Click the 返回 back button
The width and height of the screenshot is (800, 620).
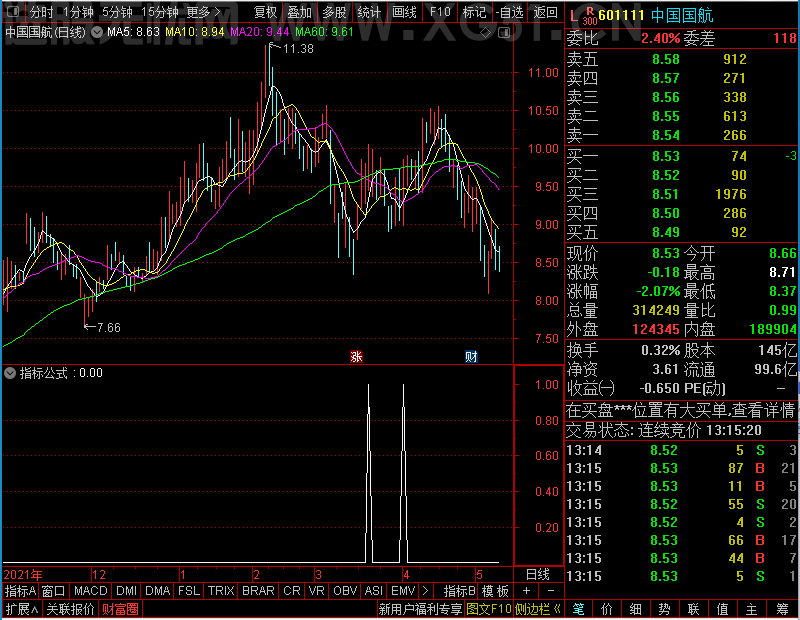545,12
